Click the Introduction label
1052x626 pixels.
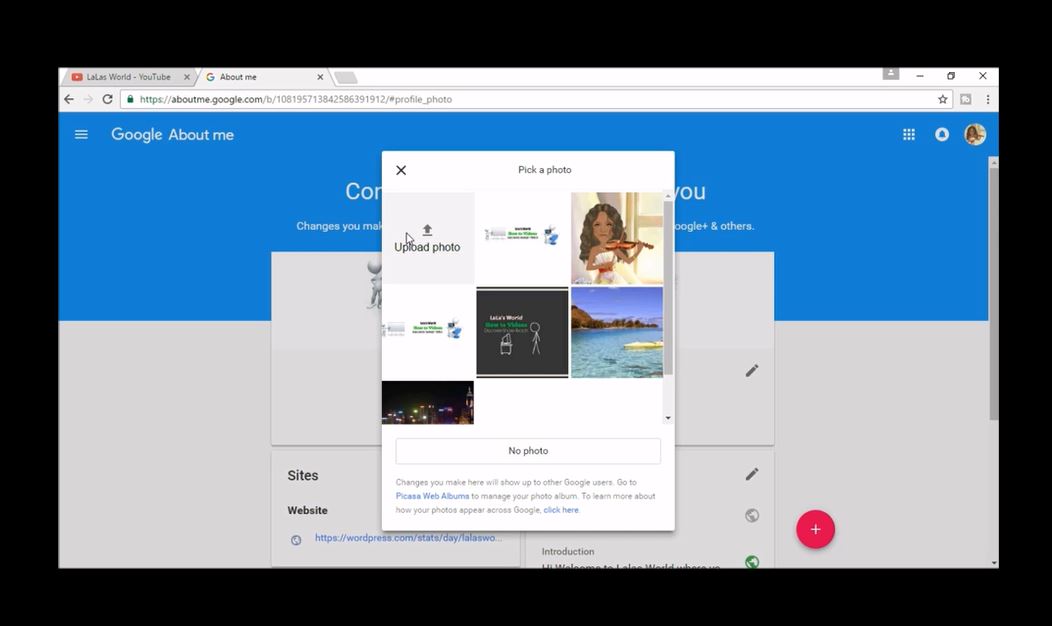[568, 552]
